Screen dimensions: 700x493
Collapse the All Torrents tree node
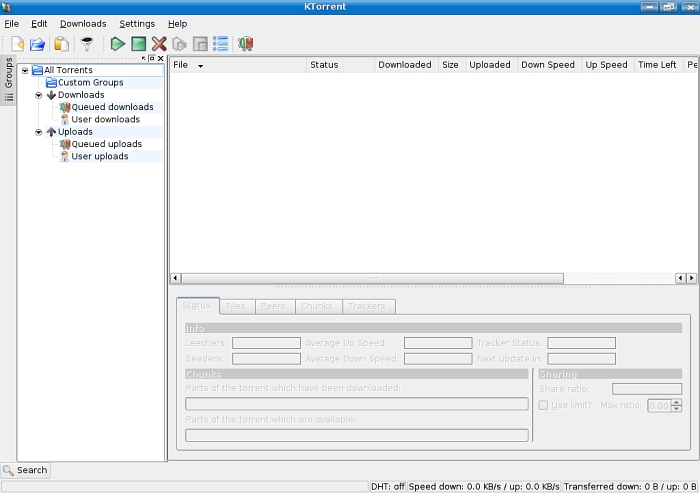pos(25,71)
